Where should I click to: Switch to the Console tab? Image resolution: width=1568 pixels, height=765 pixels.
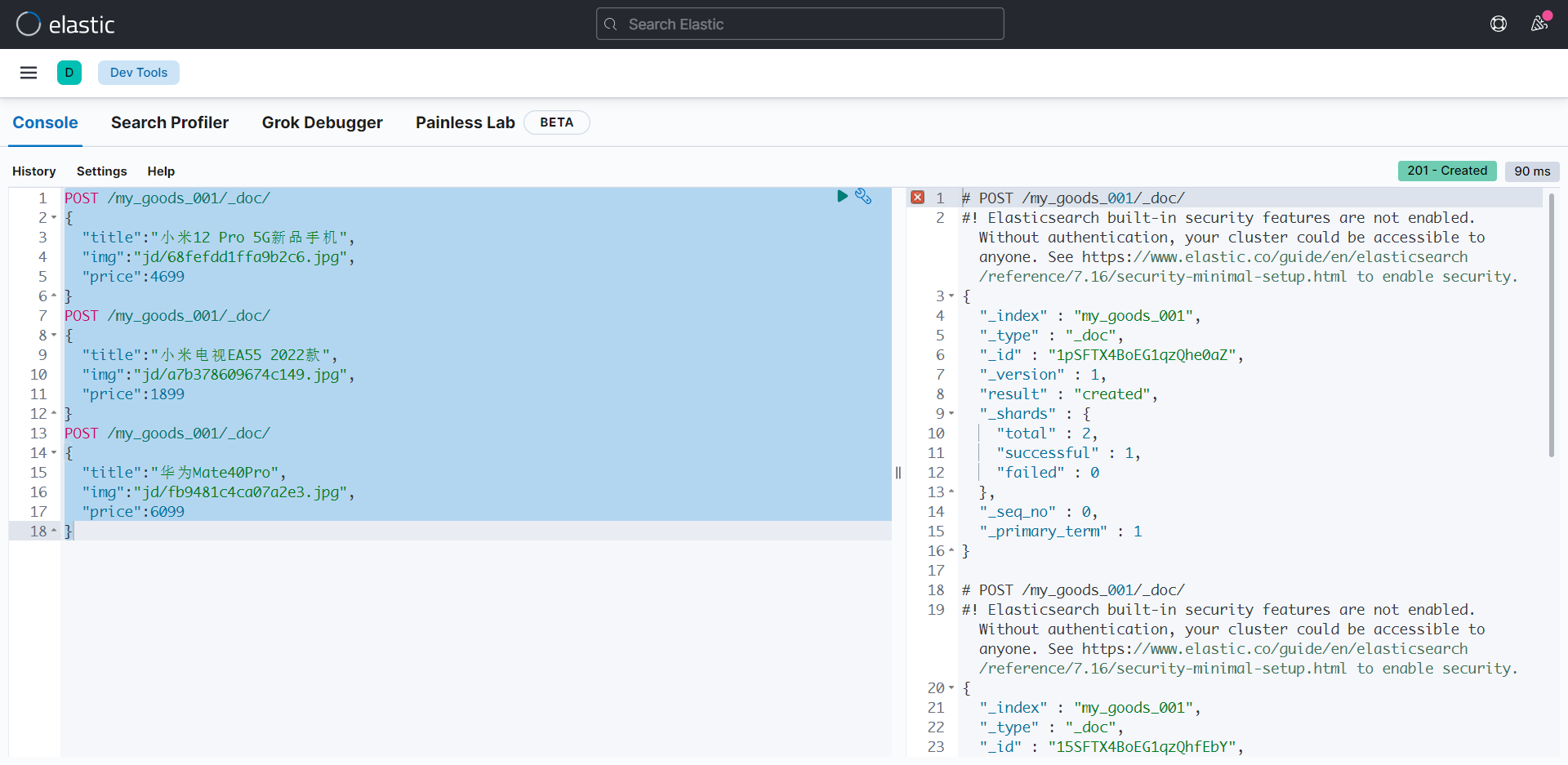(45, 122)
